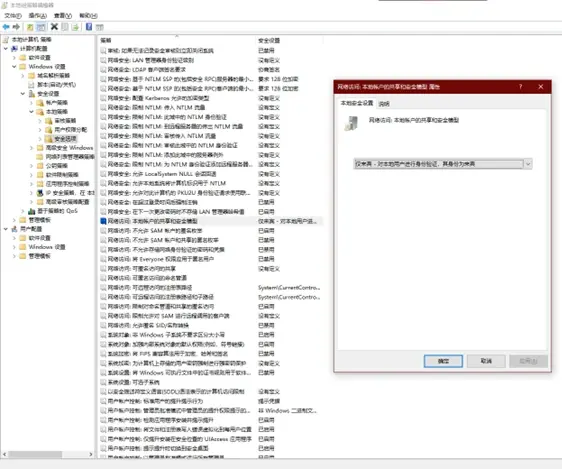Screen dimensions: 562x469
Task: Select the 将 Everyone 权限应用于匿名用户 policy row
Action: click(x=211, y=259)
